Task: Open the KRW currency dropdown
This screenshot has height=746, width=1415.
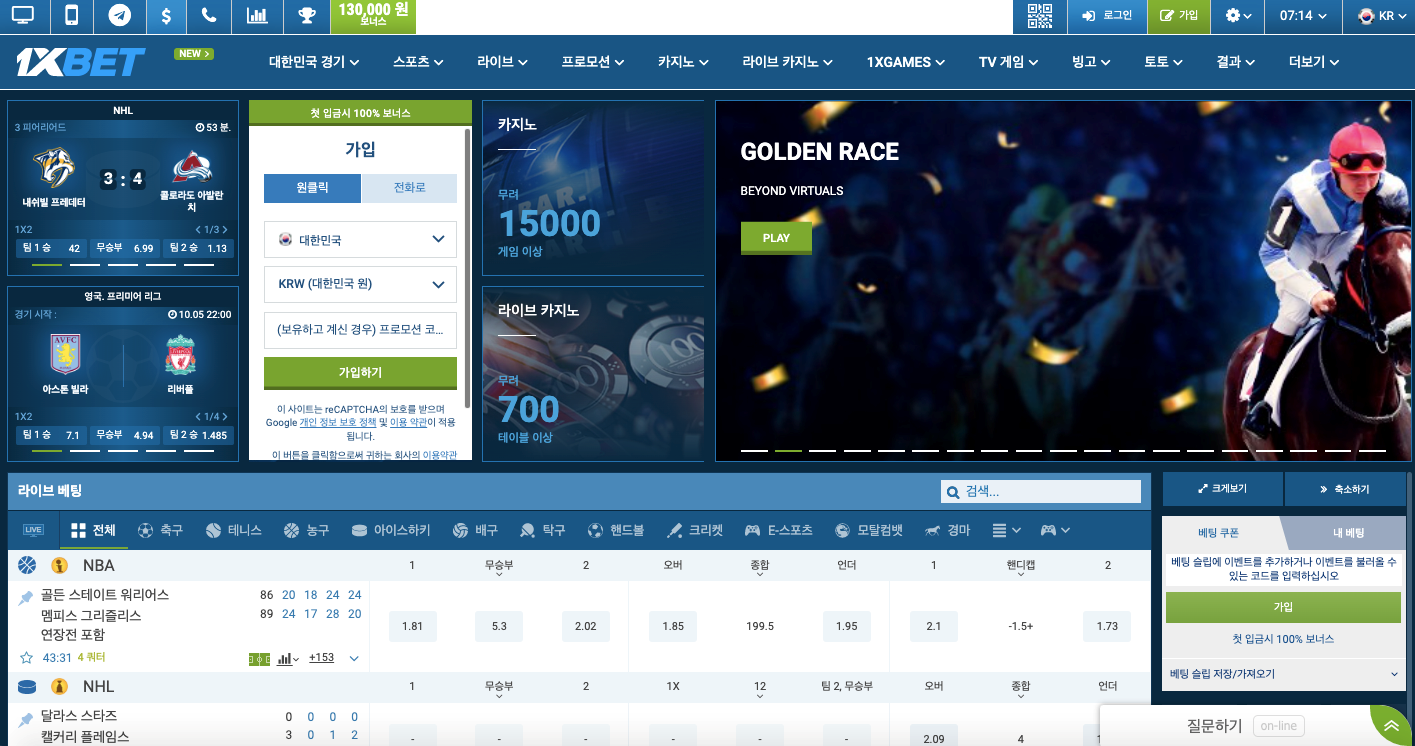Action: tap(360, 284)
